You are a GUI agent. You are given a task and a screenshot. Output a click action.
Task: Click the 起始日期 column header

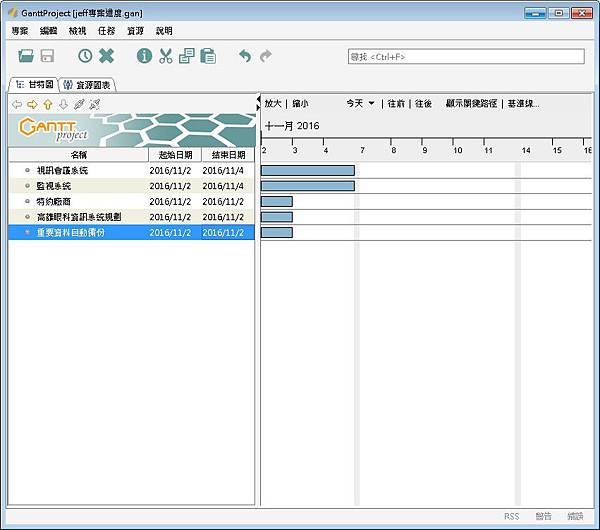point(175,155)
